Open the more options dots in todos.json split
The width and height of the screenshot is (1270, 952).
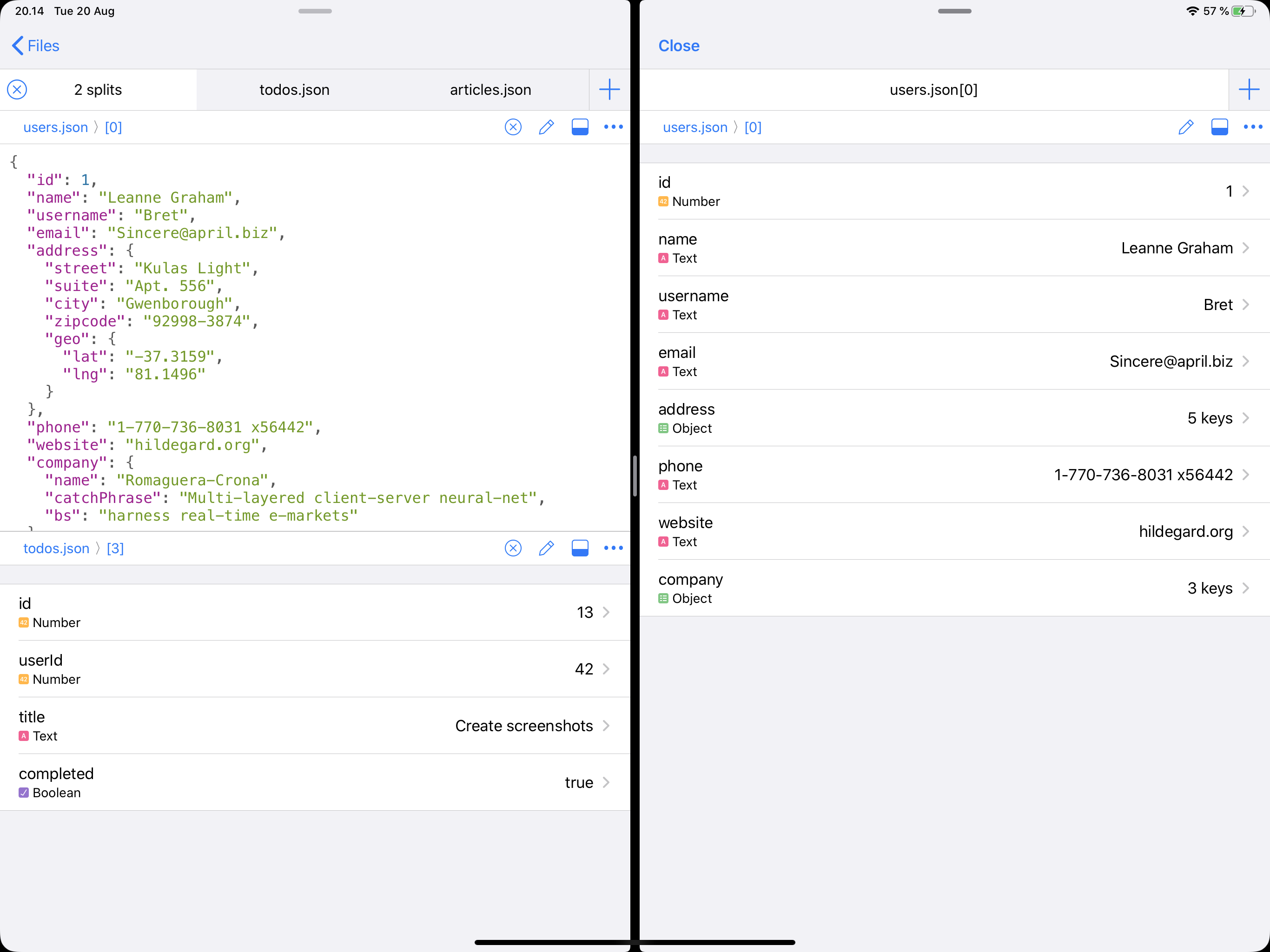(x=613, y=549)
